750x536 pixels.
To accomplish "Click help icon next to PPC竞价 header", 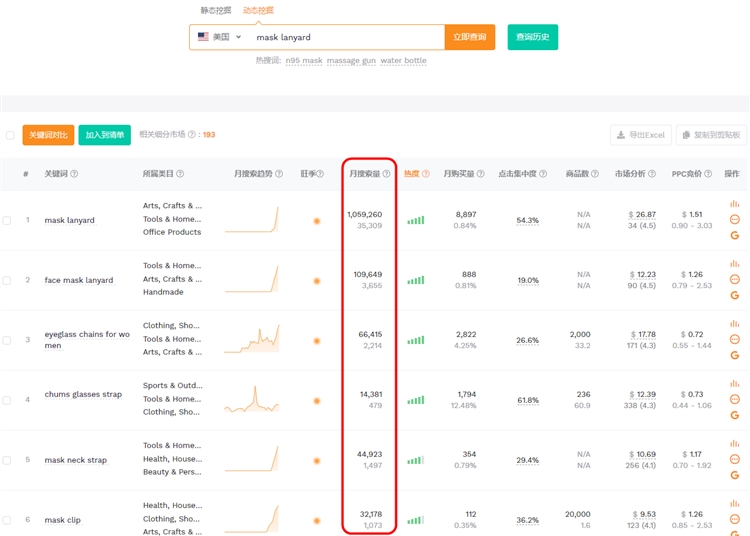I will pyautogui.click(x=709, y=174).
